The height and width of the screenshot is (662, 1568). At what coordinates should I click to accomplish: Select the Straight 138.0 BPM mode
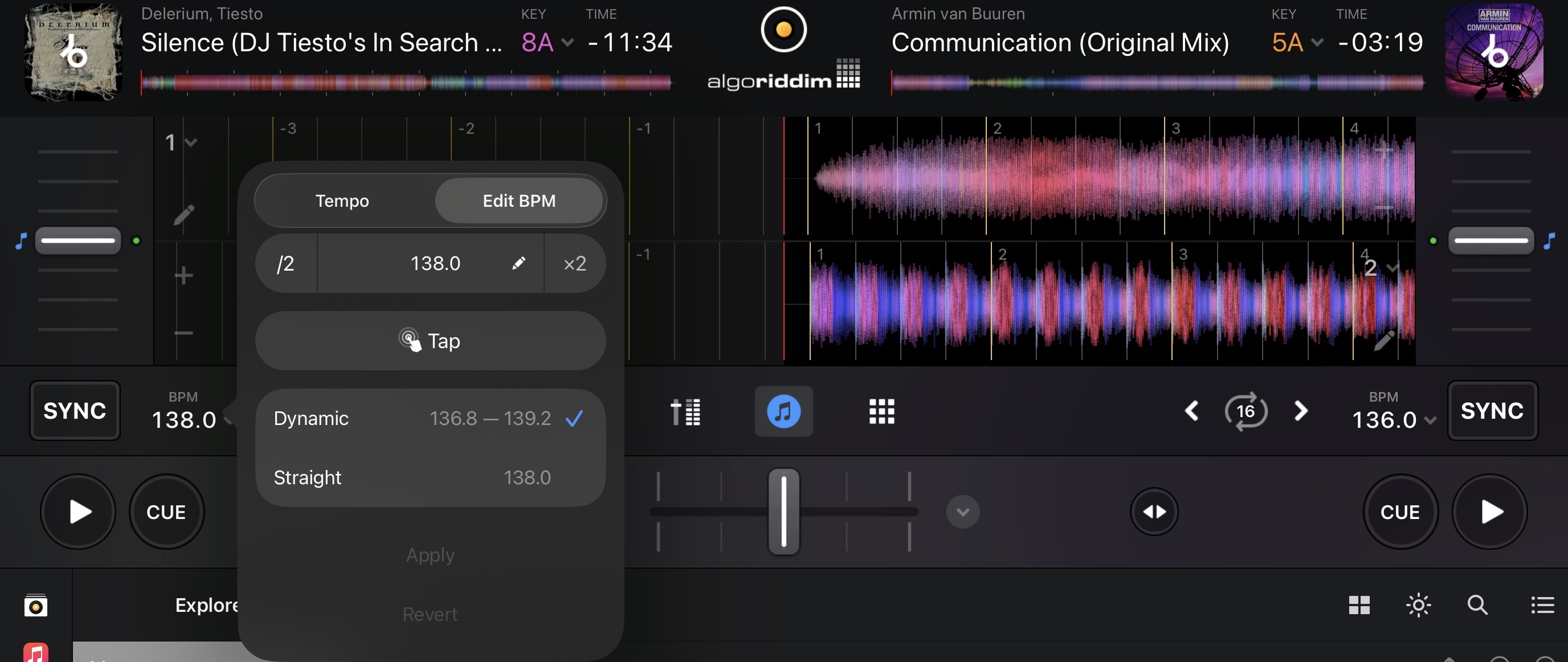pos(430,477)
